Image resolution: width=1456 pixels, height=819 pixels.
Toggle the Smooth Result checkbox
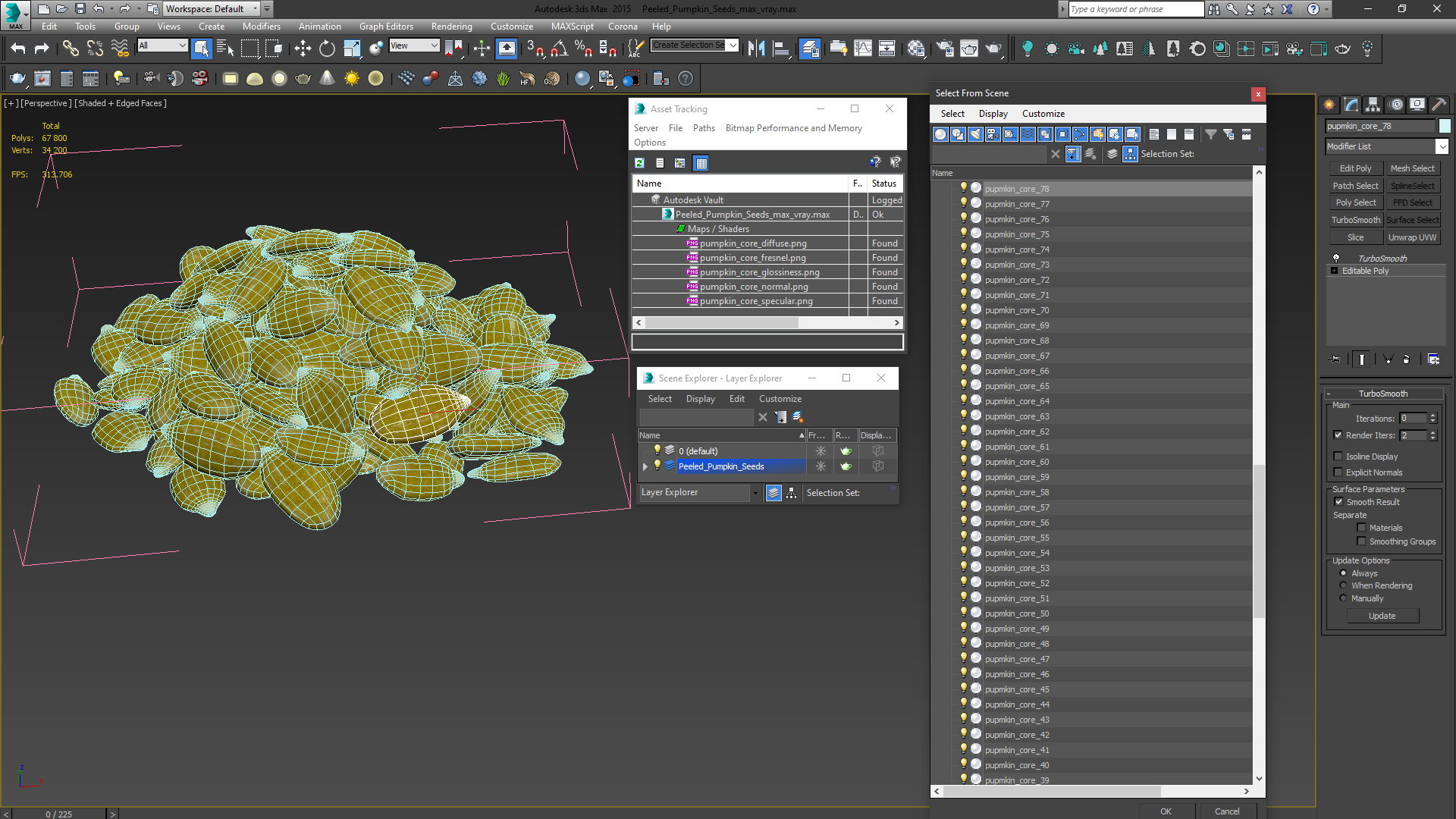pos(1338,502)
